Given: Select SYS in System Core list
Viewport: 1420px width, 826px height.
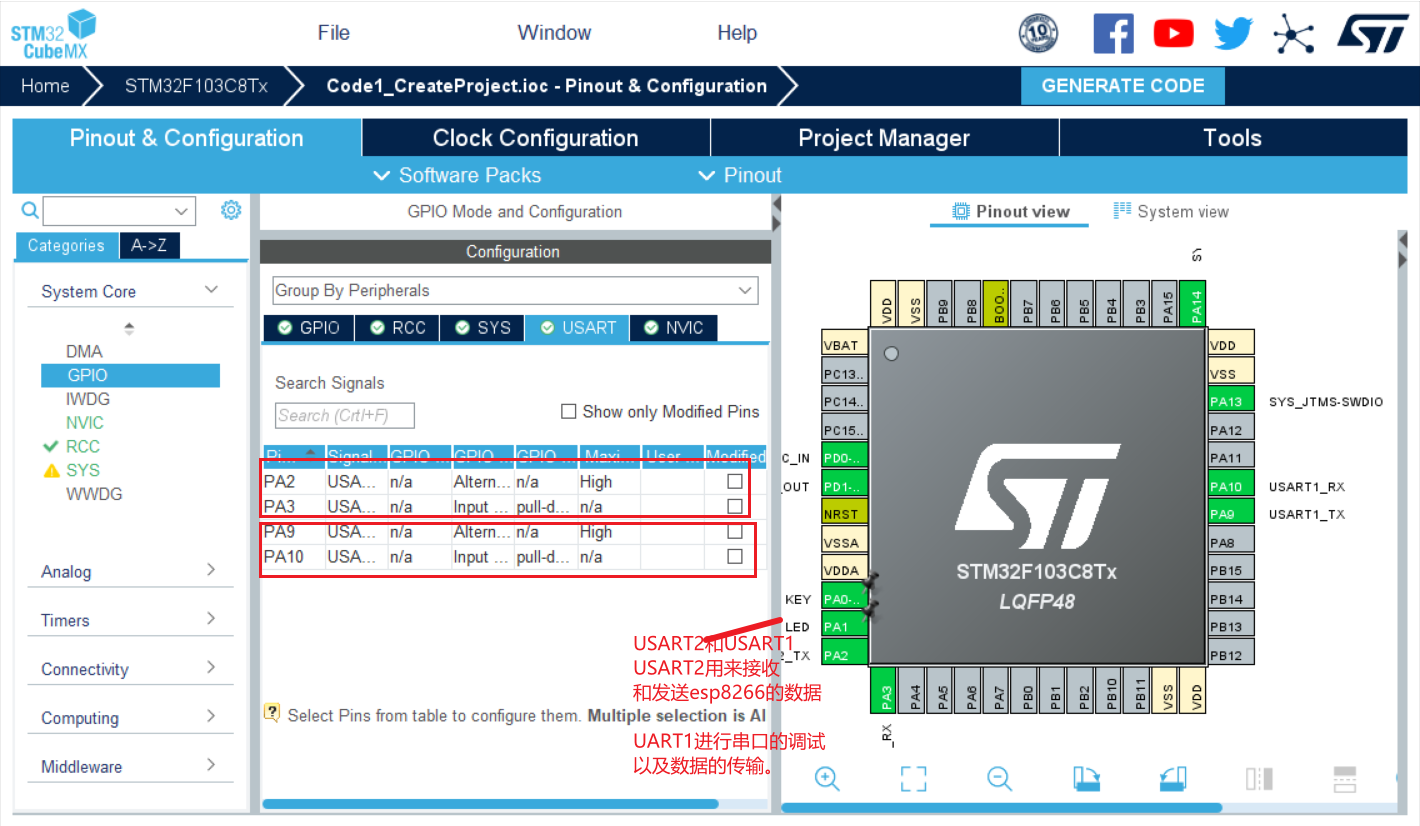Looking at the screenshot, I should coord(83,470).
